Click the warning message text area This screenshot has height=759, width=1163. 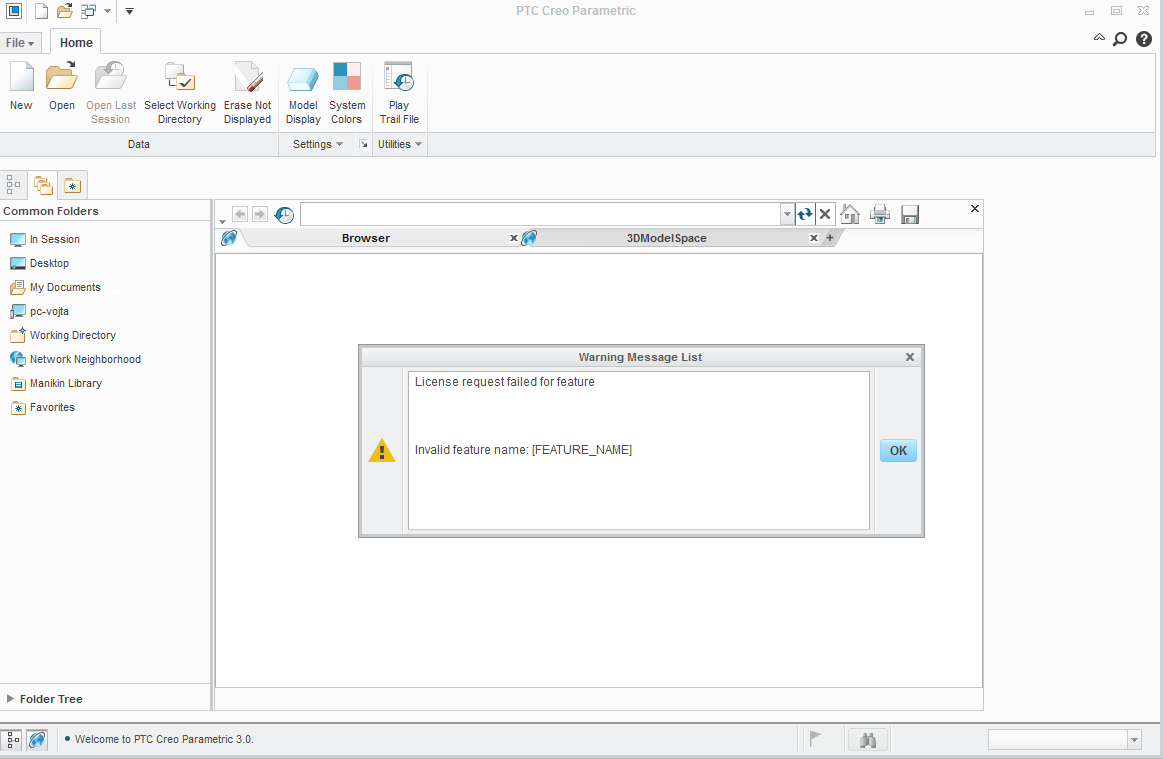pyautogui.click(x=639, y=450)
